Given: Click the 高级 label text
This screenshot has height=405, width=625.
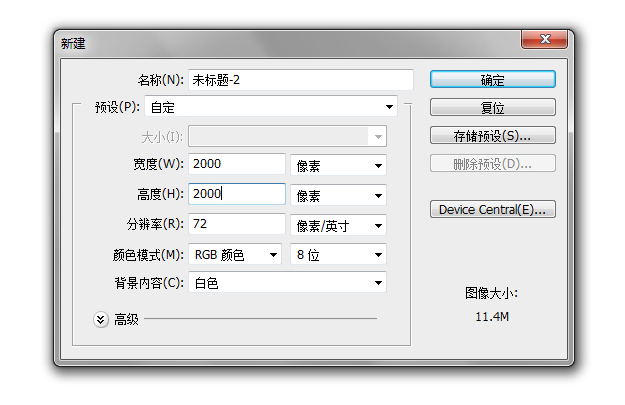Looking at the screenshot, I should point(126,319).
